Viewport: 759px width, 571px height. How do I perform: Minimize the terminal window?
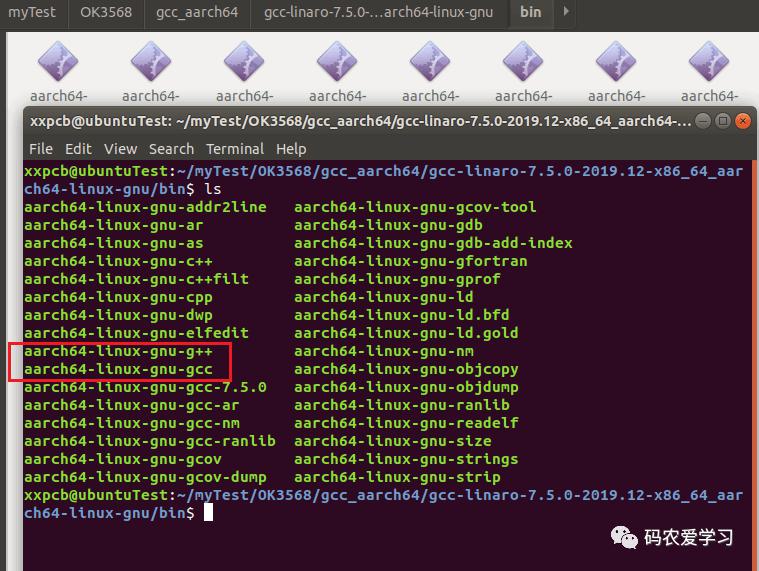point(703,120)
